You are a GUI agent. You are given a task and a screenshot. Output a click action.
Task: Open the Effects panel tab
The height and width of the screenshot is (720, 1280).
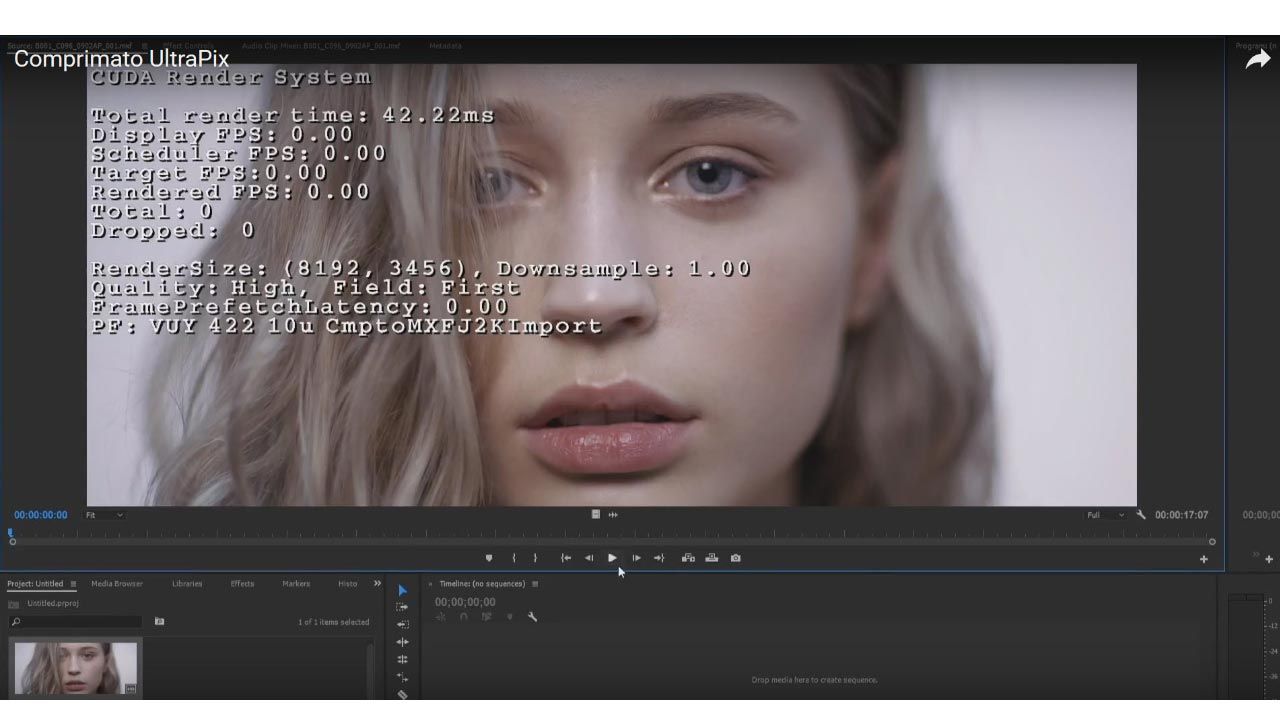click(x=242, y=584)
